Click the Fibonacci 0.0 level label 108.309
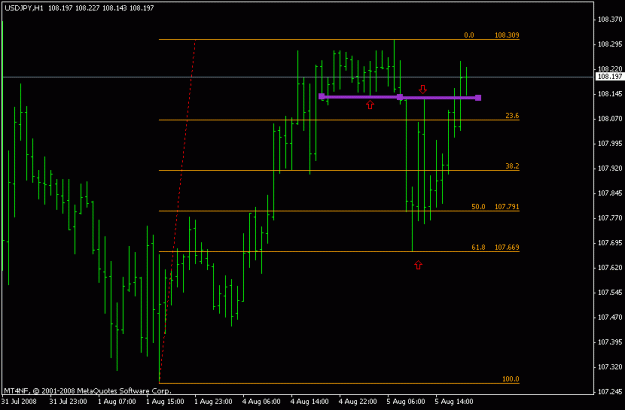Screen dimensions: 625x410 click(492, 35)
